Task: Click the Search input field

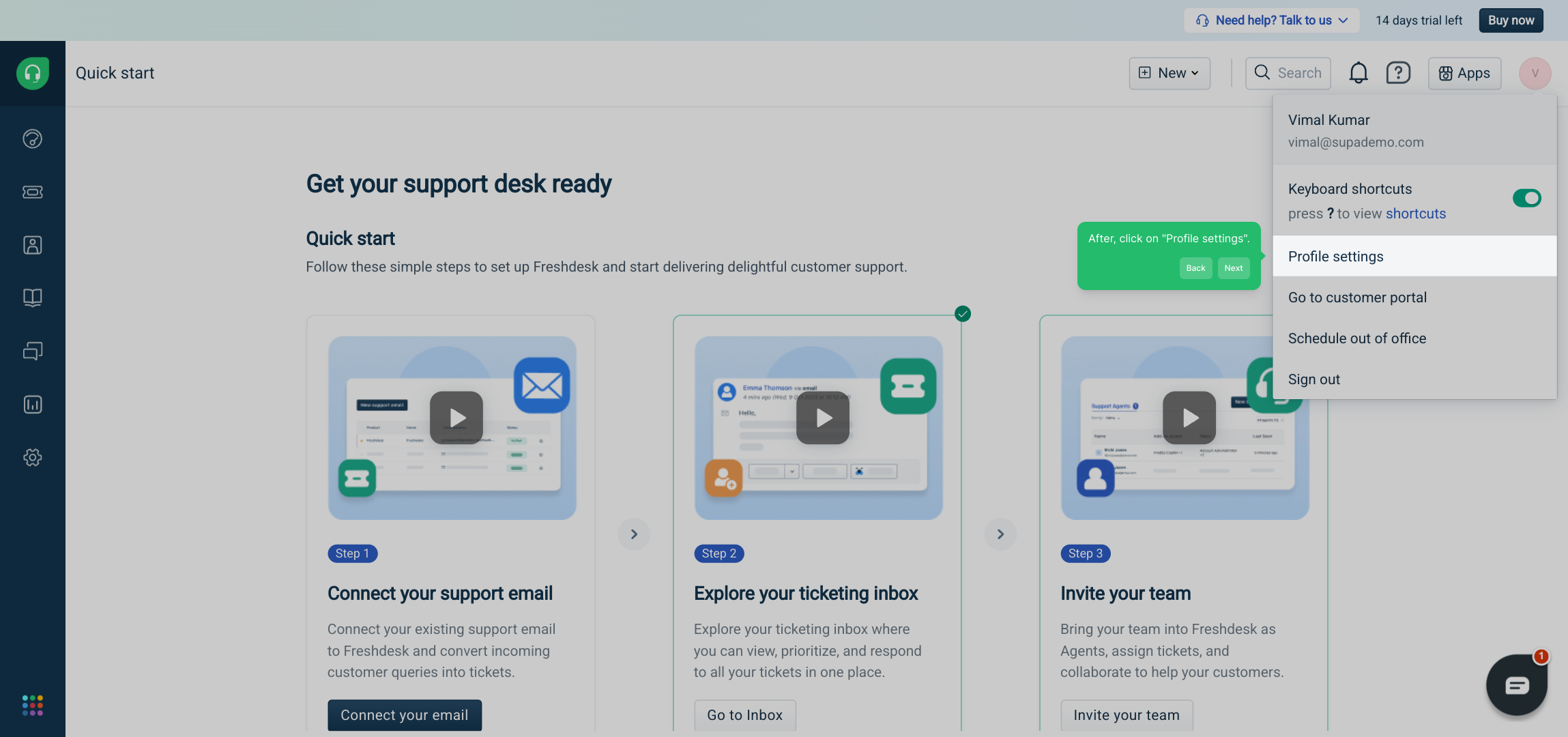Action: pos(1288,73)
